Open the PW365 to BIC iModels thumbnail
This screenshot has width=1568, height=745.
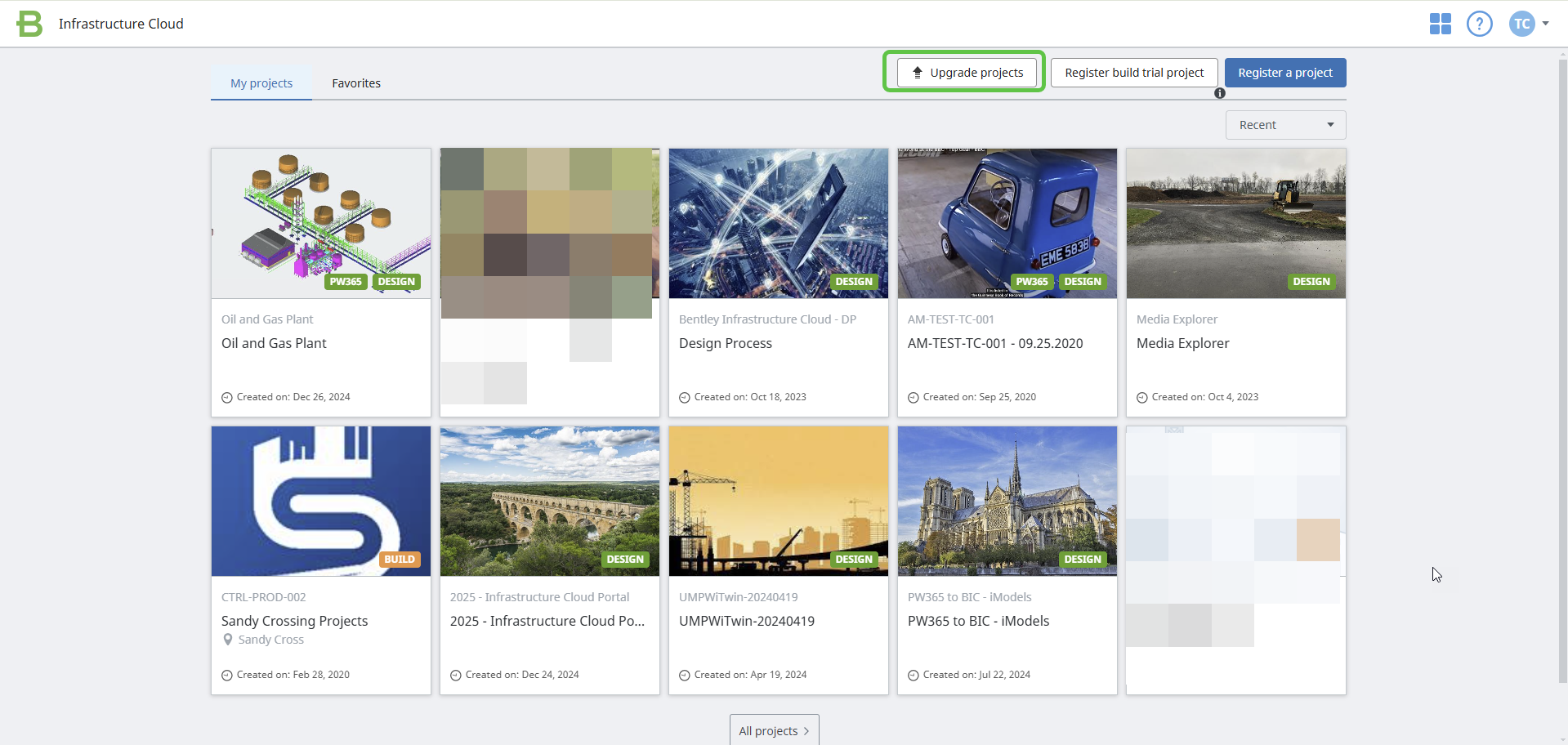(1007, 501)
